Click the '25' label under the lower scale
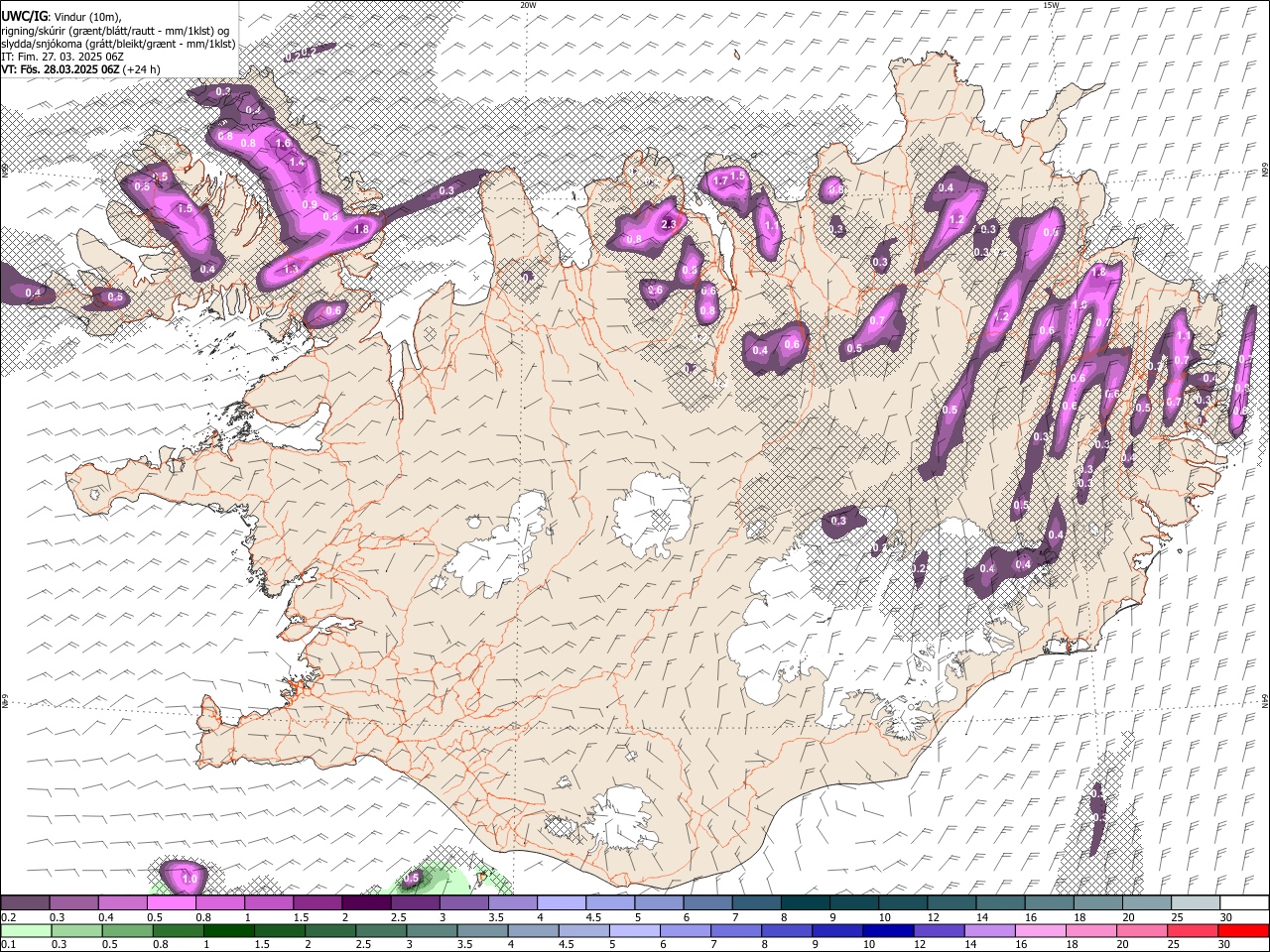This screenshot has height=952, width=1270. (x=1175, y=944)
